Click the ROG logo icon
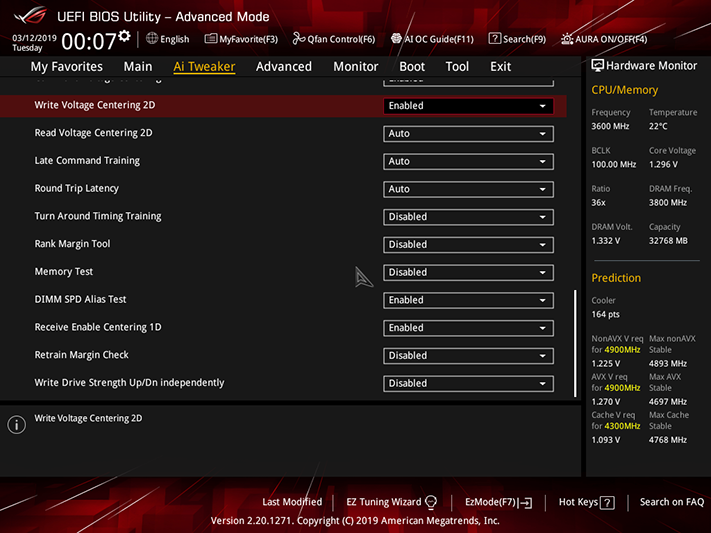Screen dimensions: 711x533 [30, 15]
